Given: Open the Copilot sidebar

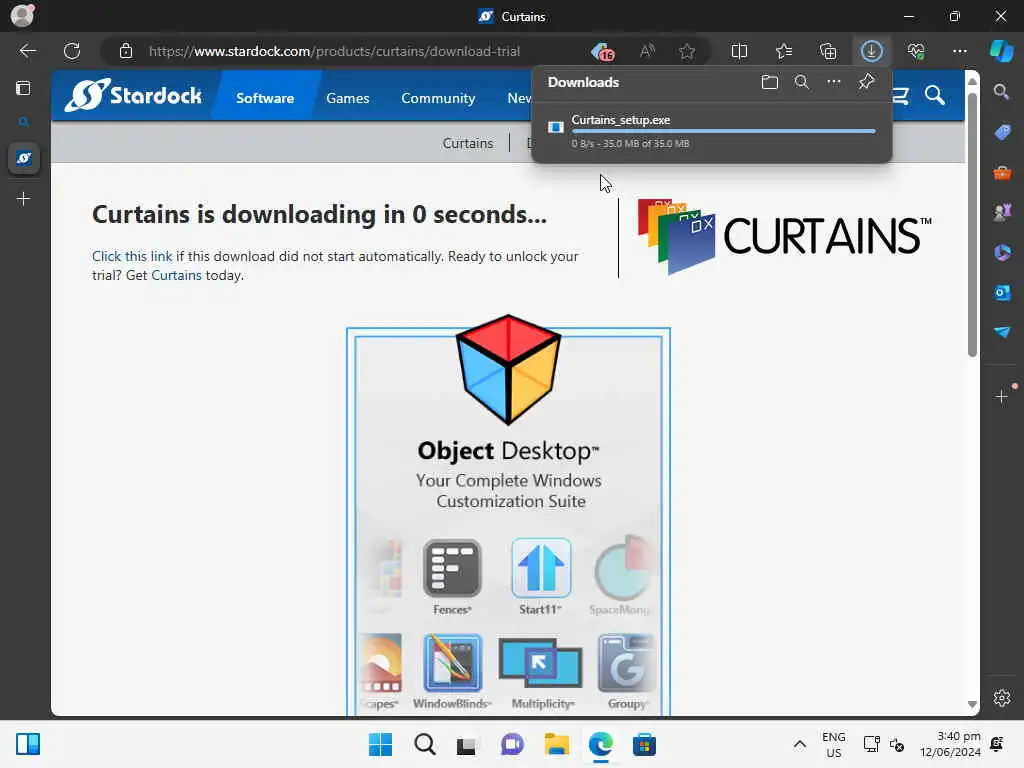Looking at the screenshot, I should [x=1001, y=51].
